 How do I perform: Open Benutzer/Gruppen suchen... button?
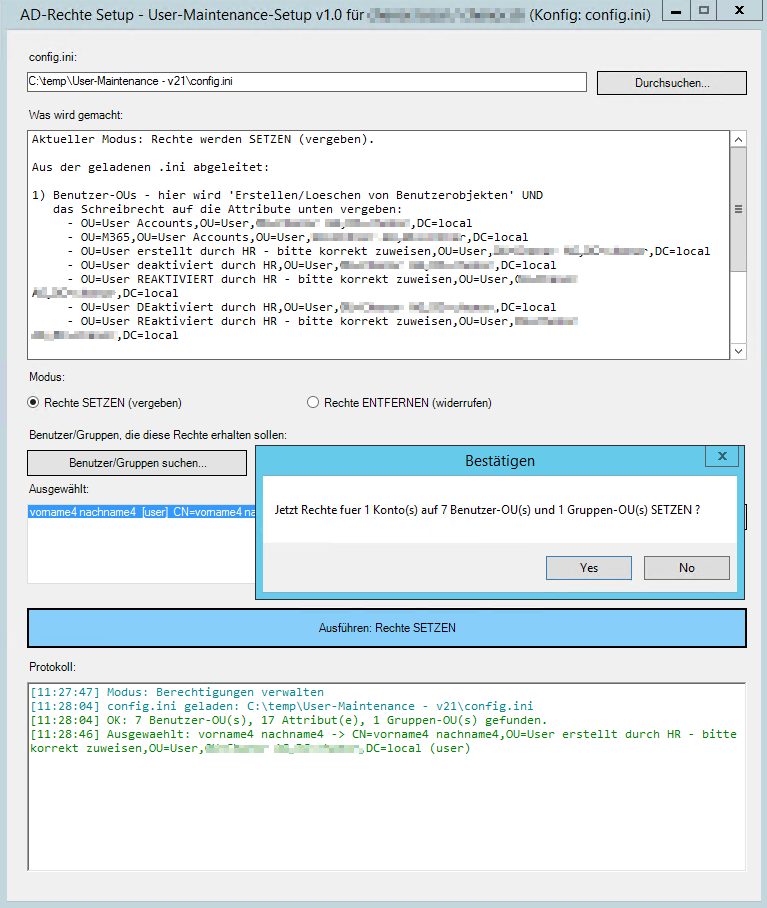(x=137, y=463)
